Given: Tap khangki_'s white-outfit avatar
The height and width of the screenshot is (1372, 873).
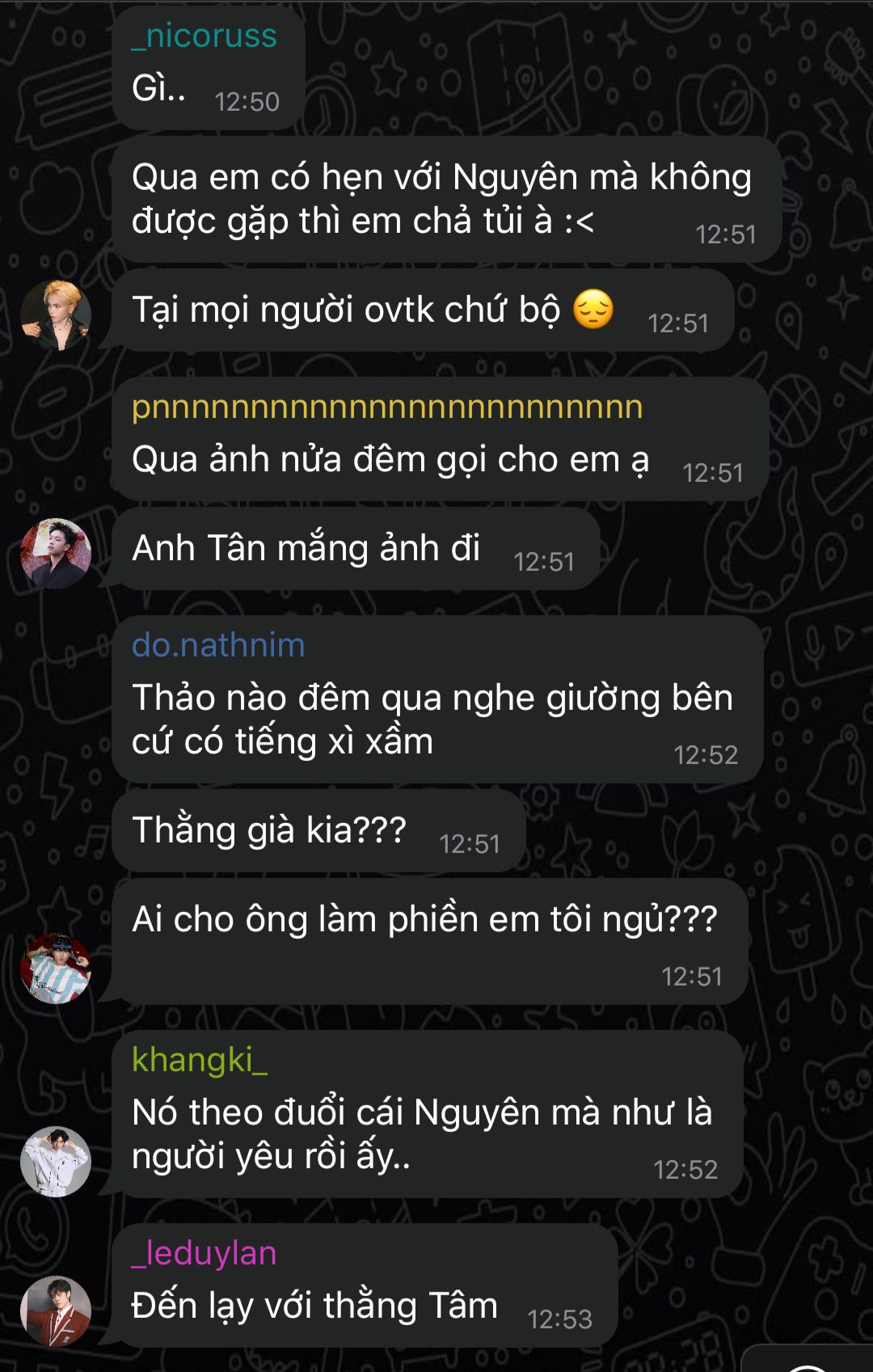Looking at the screenshot, I should pos(56,1161).
